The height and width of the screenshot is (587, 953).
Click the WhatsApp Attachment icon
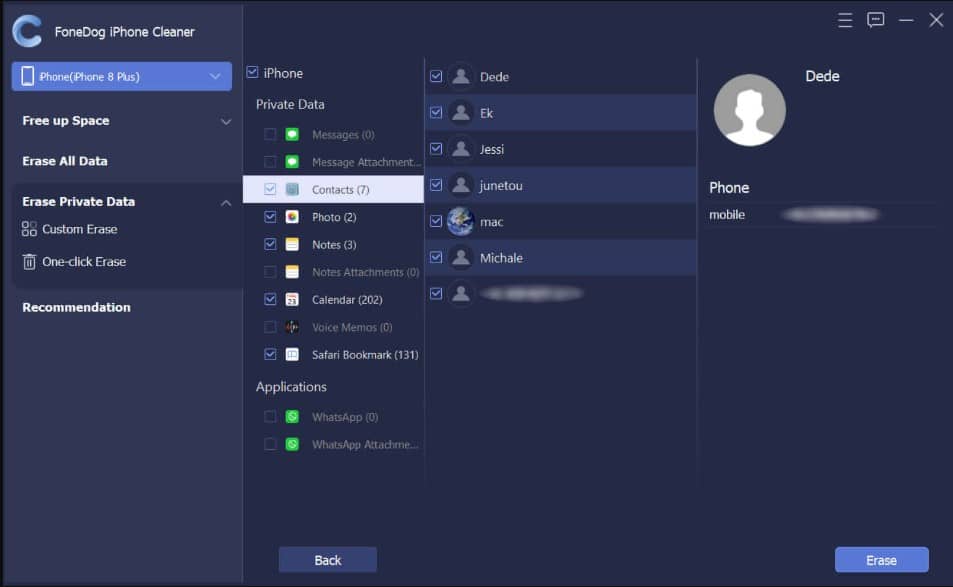292,444
